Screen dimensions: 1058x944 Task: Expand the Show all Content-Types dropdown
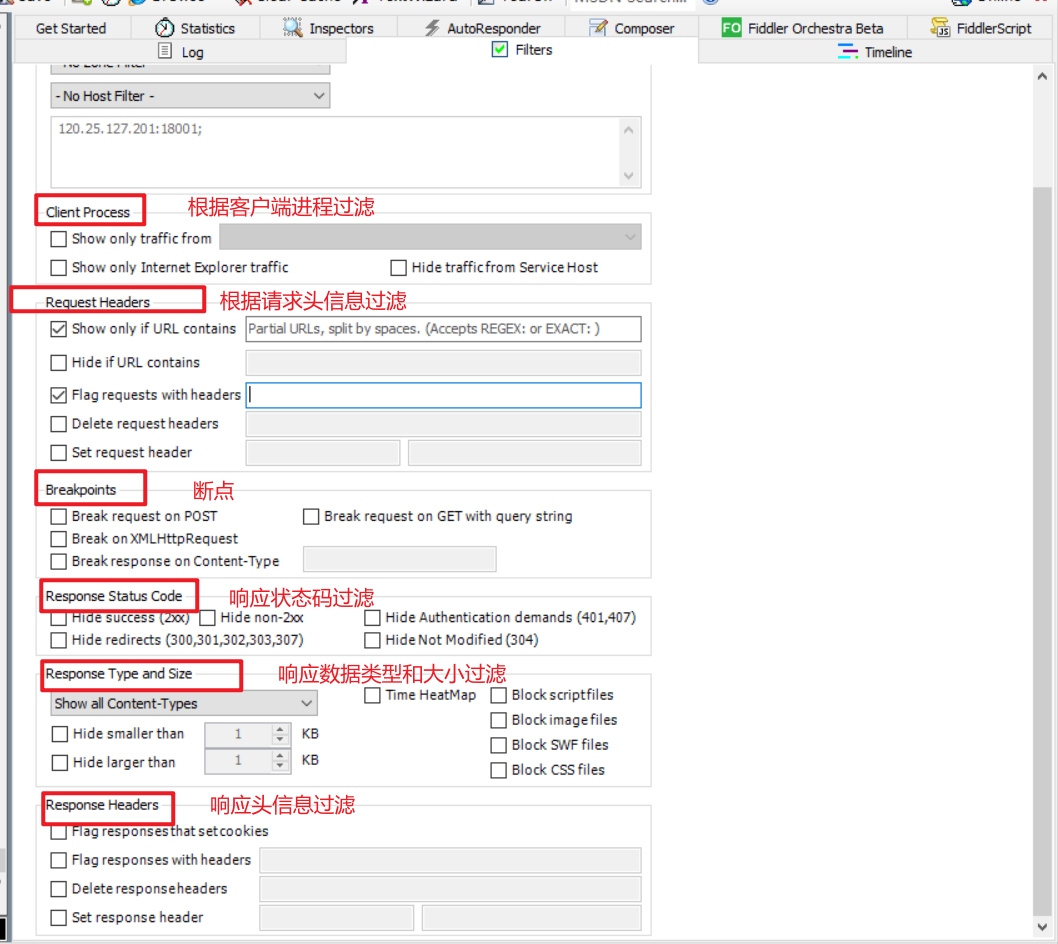pos(184,704)
